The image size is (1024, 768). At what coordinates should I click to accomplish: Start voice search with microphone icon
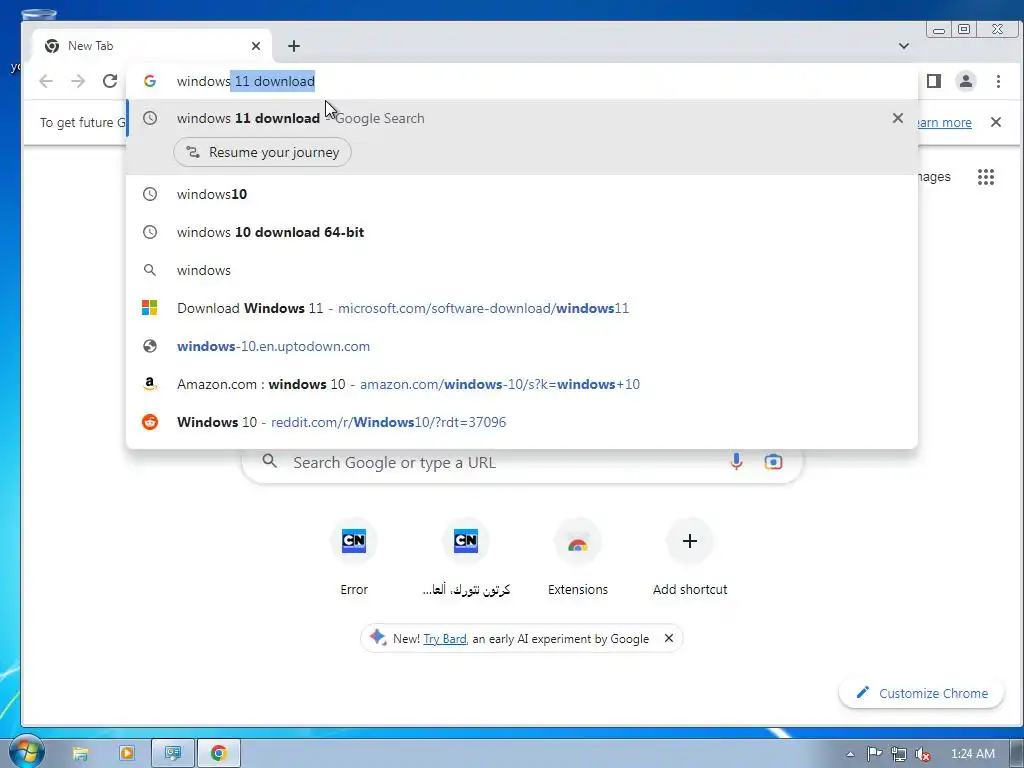tap(736, 462)
